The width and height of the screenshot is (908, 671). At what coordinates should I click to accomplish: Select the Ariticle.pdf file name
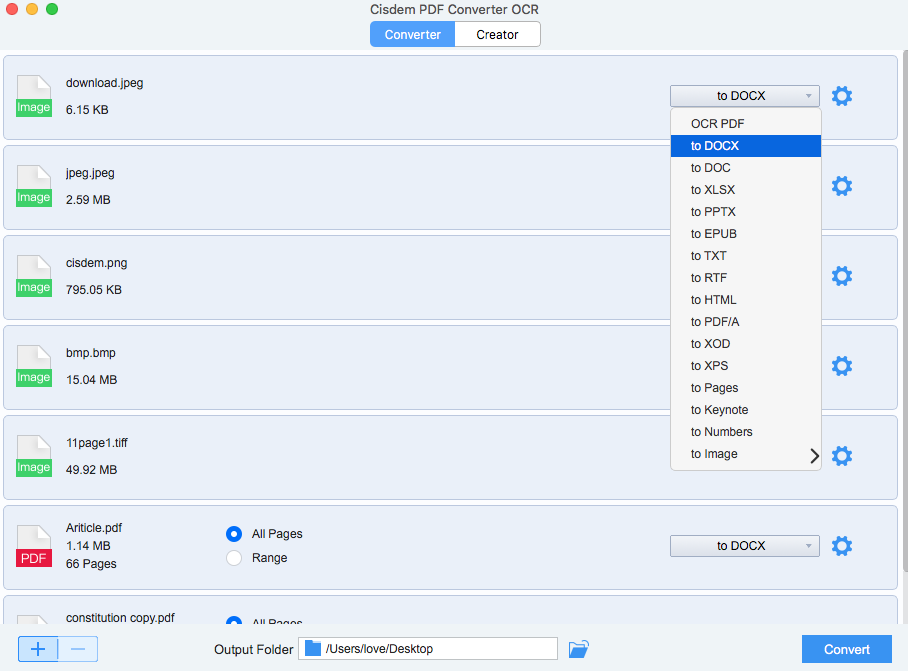[94, 528]
